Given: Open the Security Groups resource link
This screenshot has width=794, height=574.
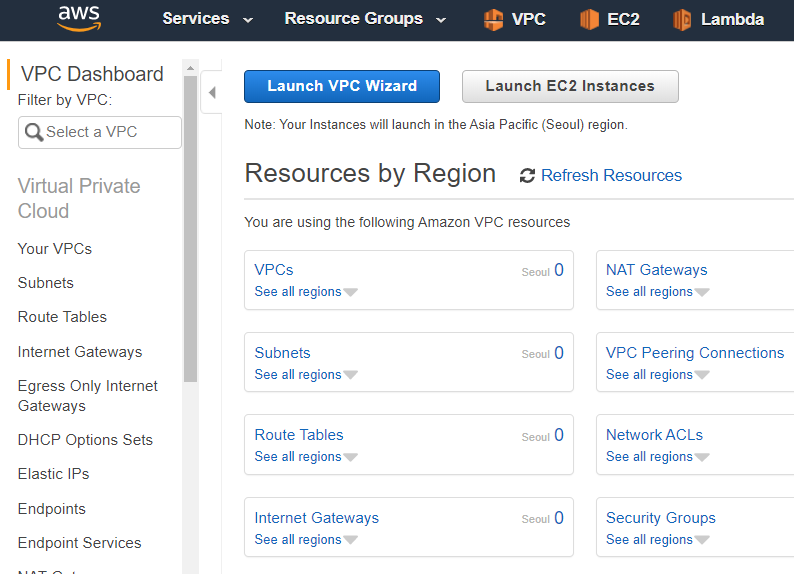Looking at the screenshot, I should 661,518.
